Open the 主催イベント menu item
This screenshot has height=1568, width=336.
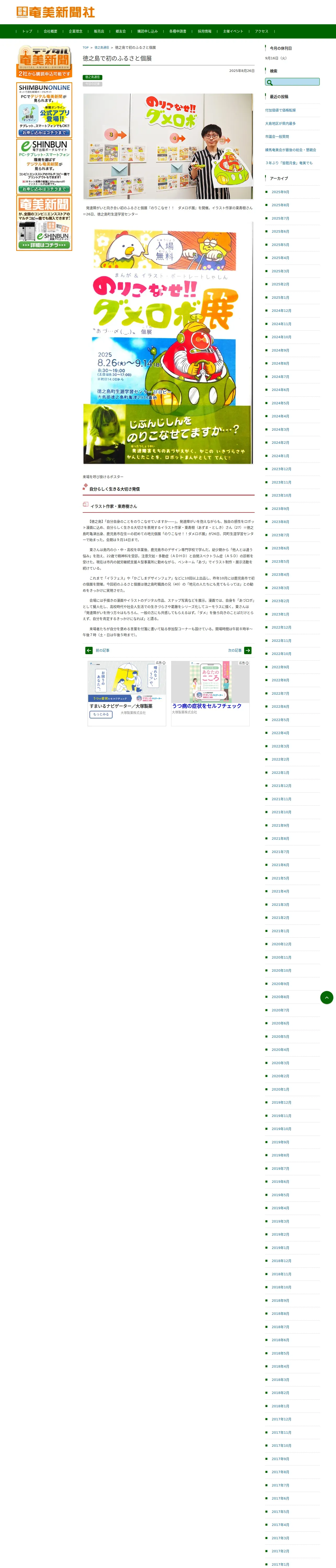coord(233,31)
